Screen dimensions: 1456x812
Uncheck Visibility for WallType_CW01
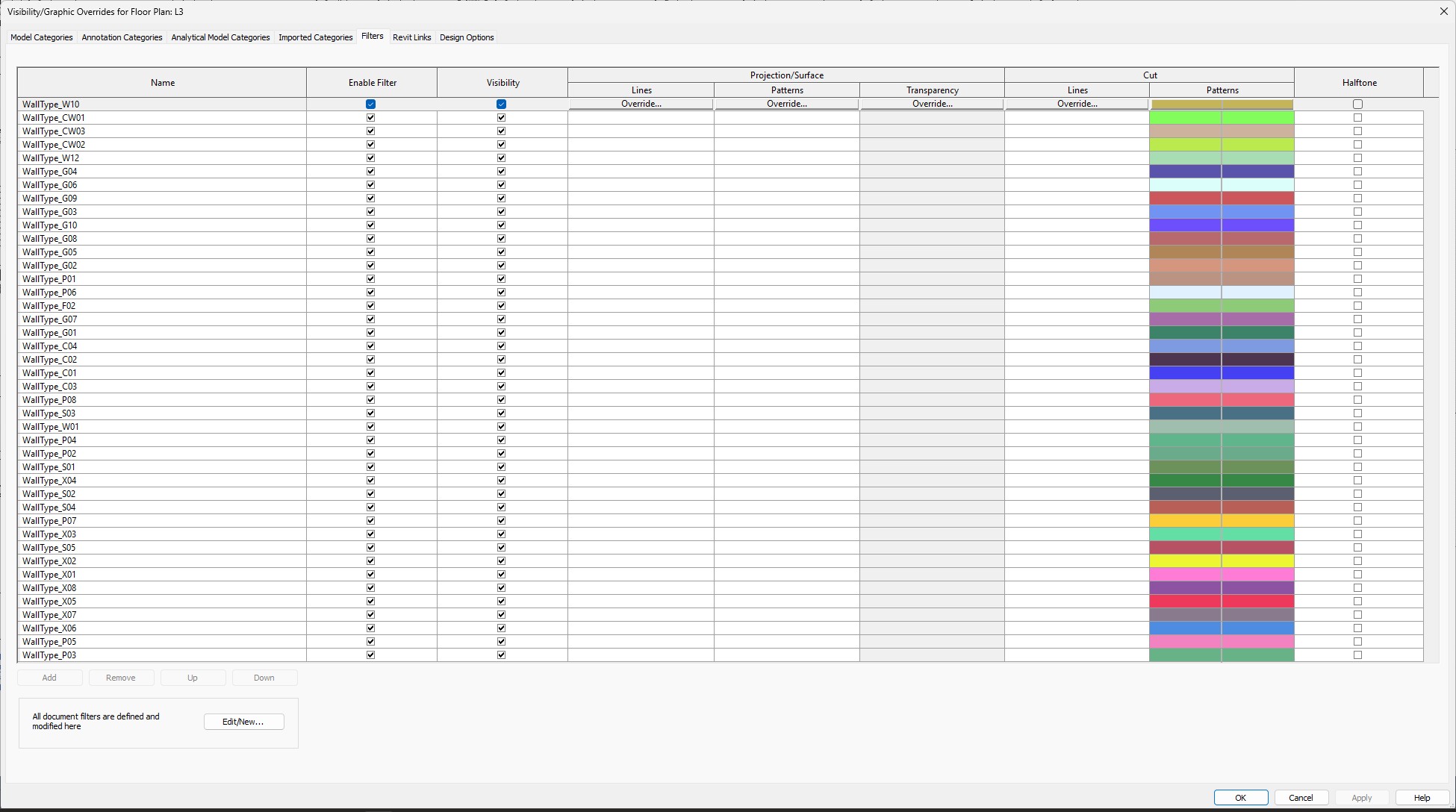pos(501,118)
